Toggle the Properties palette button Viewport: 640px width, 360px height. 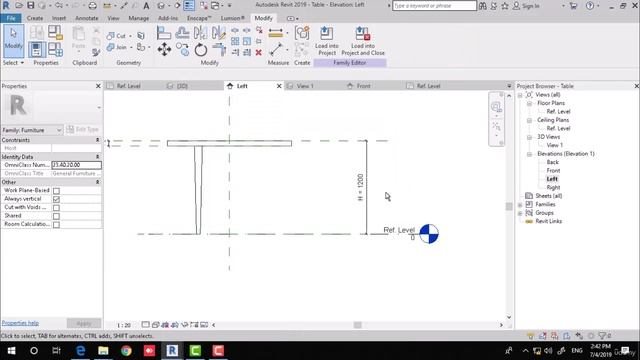point(37,49)
